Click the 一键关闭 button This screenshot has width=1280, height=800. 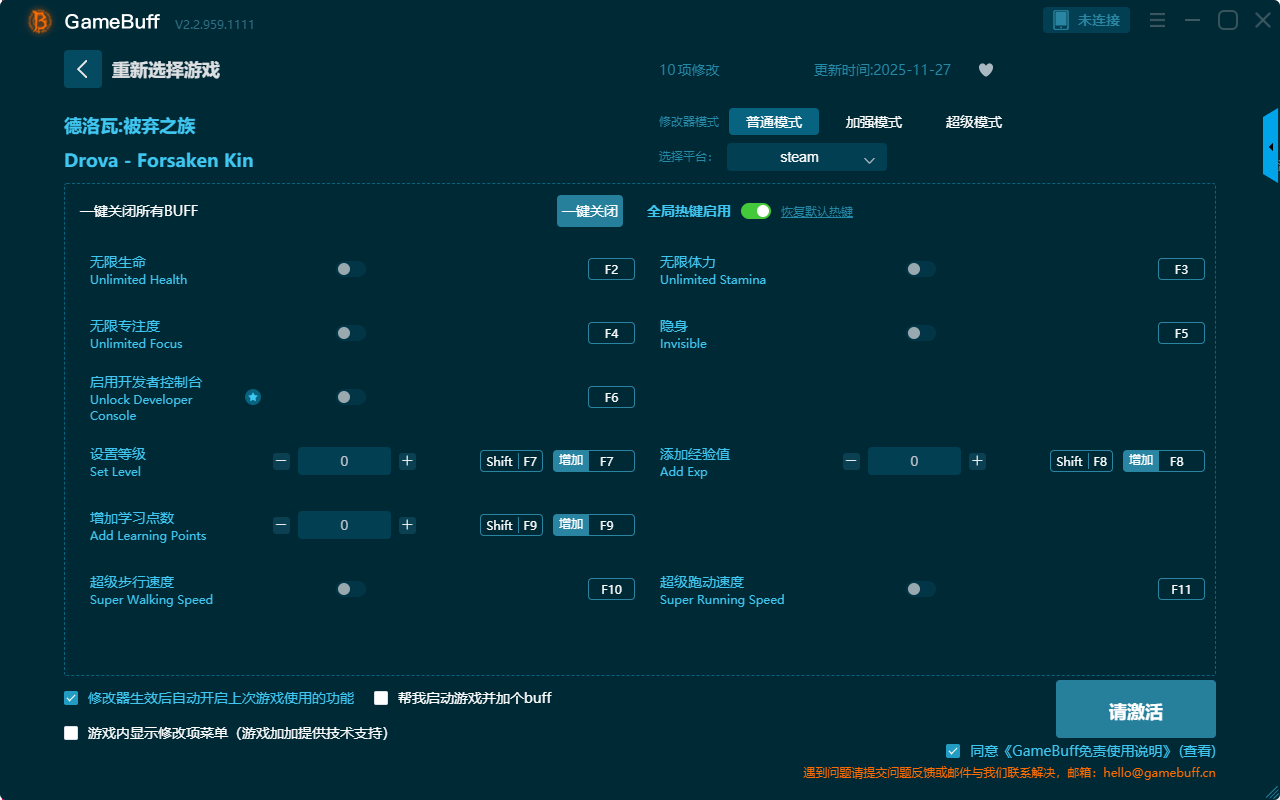589,211
